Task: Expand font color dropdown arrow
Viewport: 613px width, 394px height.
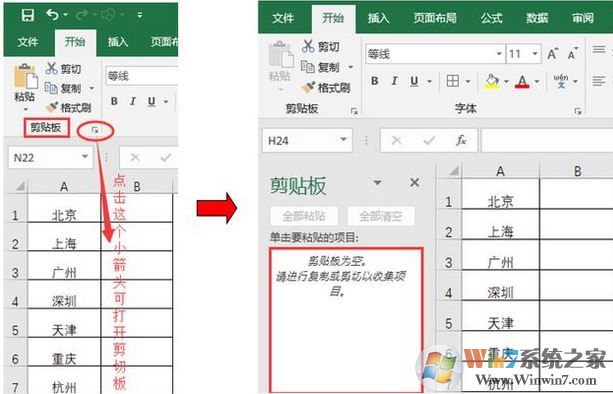Action: pyautogui.click(x=537, y=81)
